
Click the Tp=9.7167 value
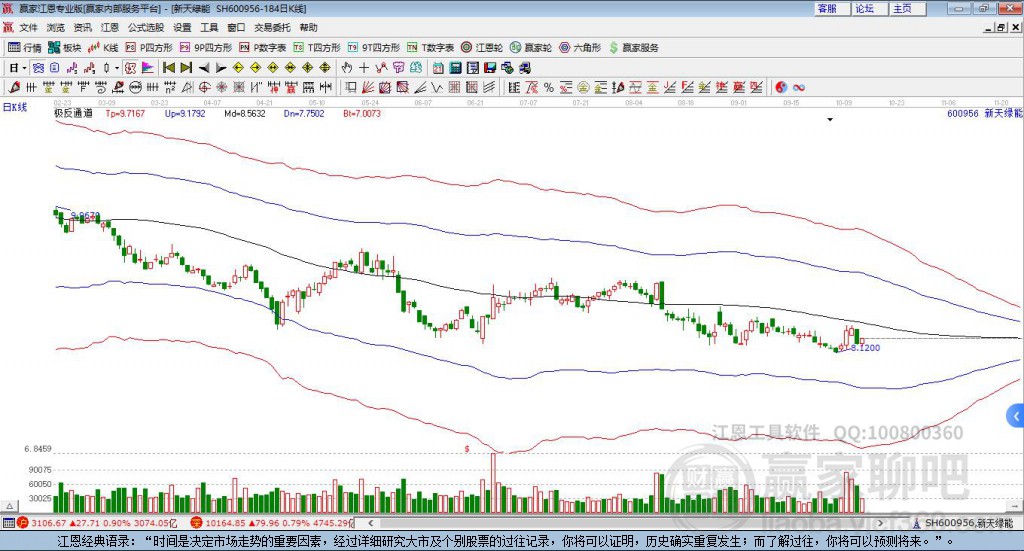(x=125, y=113)
